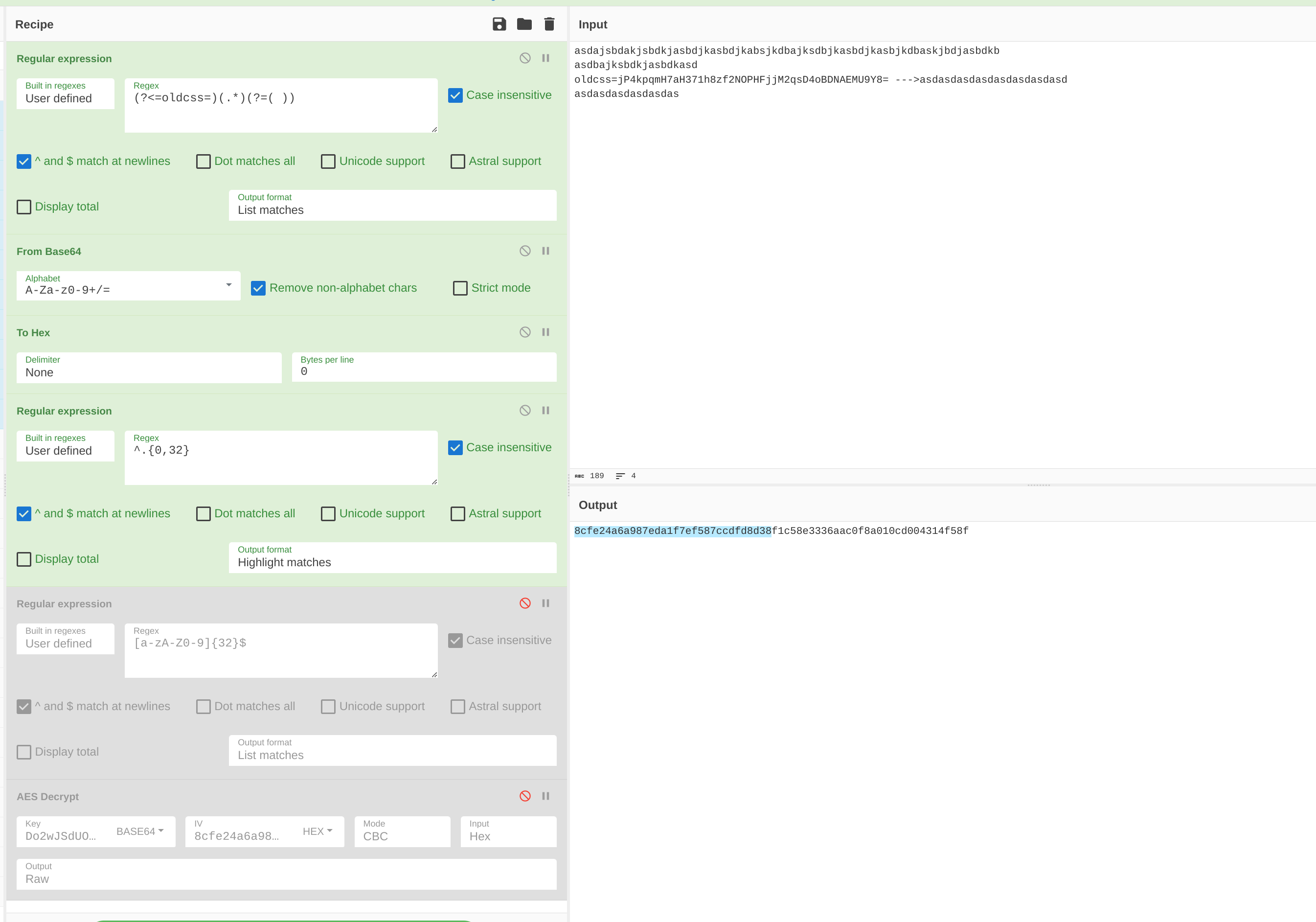Re-enable the disabled AES Decrypt operation
The width and height of the screenshot is (1316, 922).
pos(525,796)
